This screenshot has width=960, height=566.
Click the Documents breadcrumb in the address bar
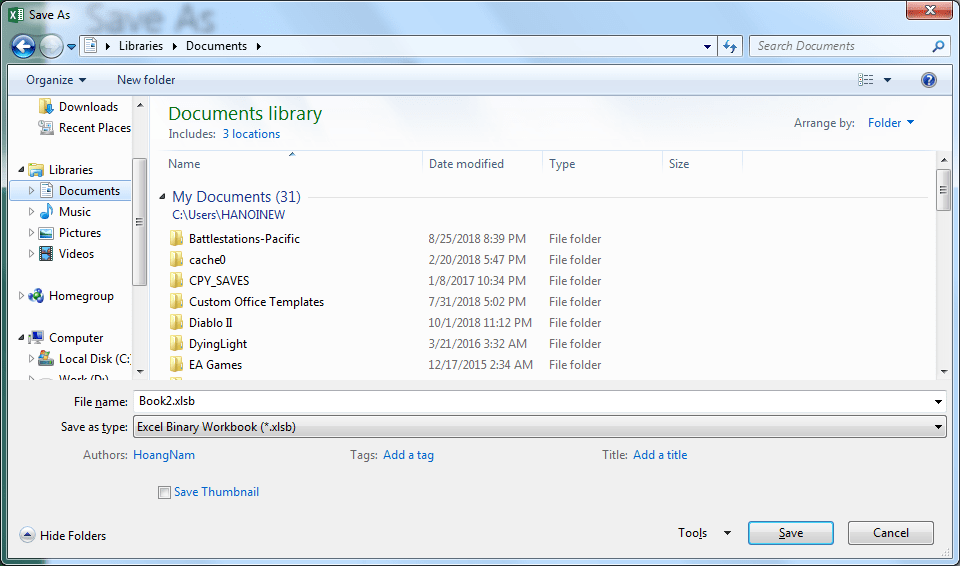click(x=216, y=46)
